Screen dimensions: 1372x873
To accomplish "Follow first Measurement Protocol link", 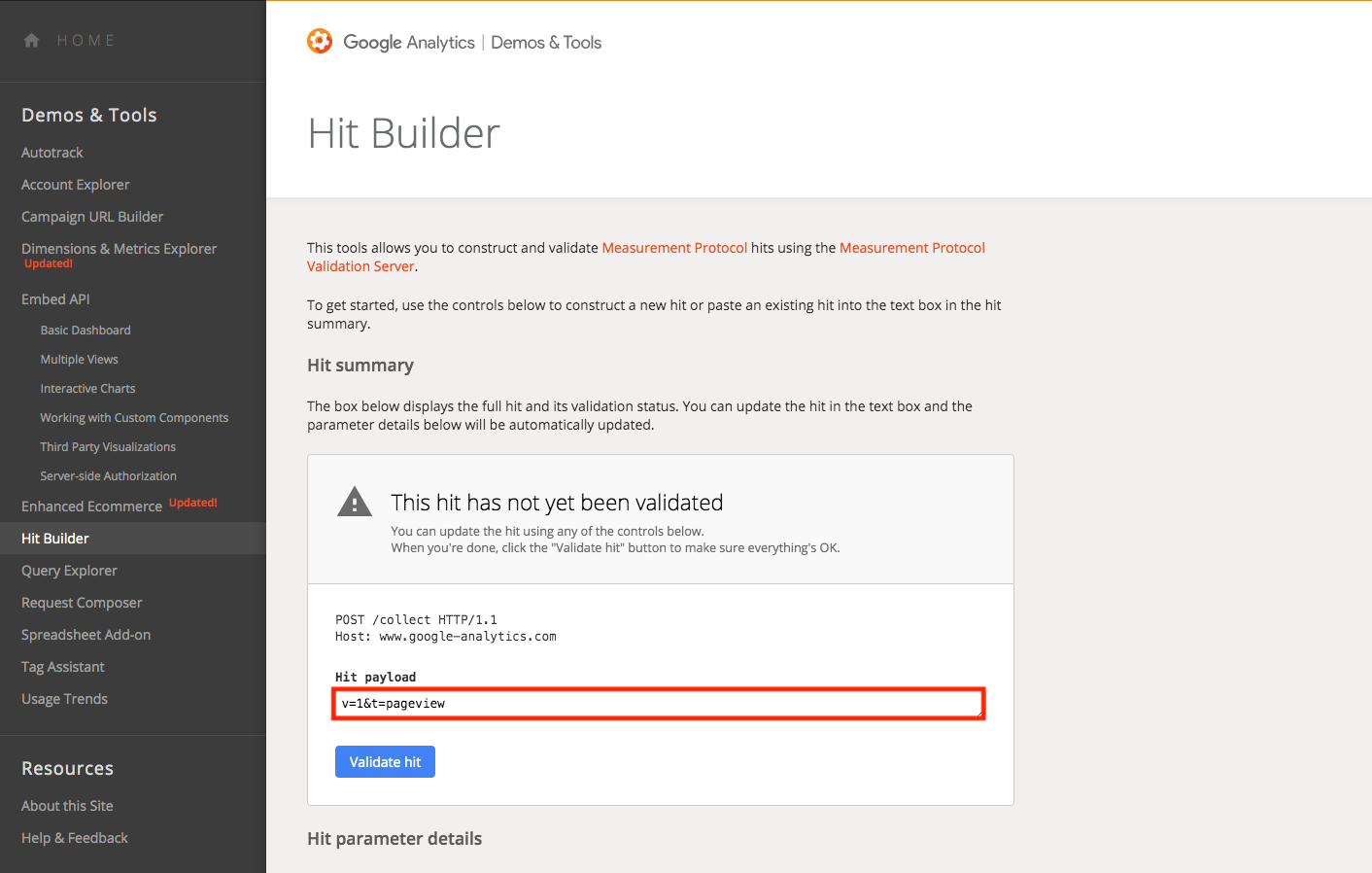I will 674,248.
